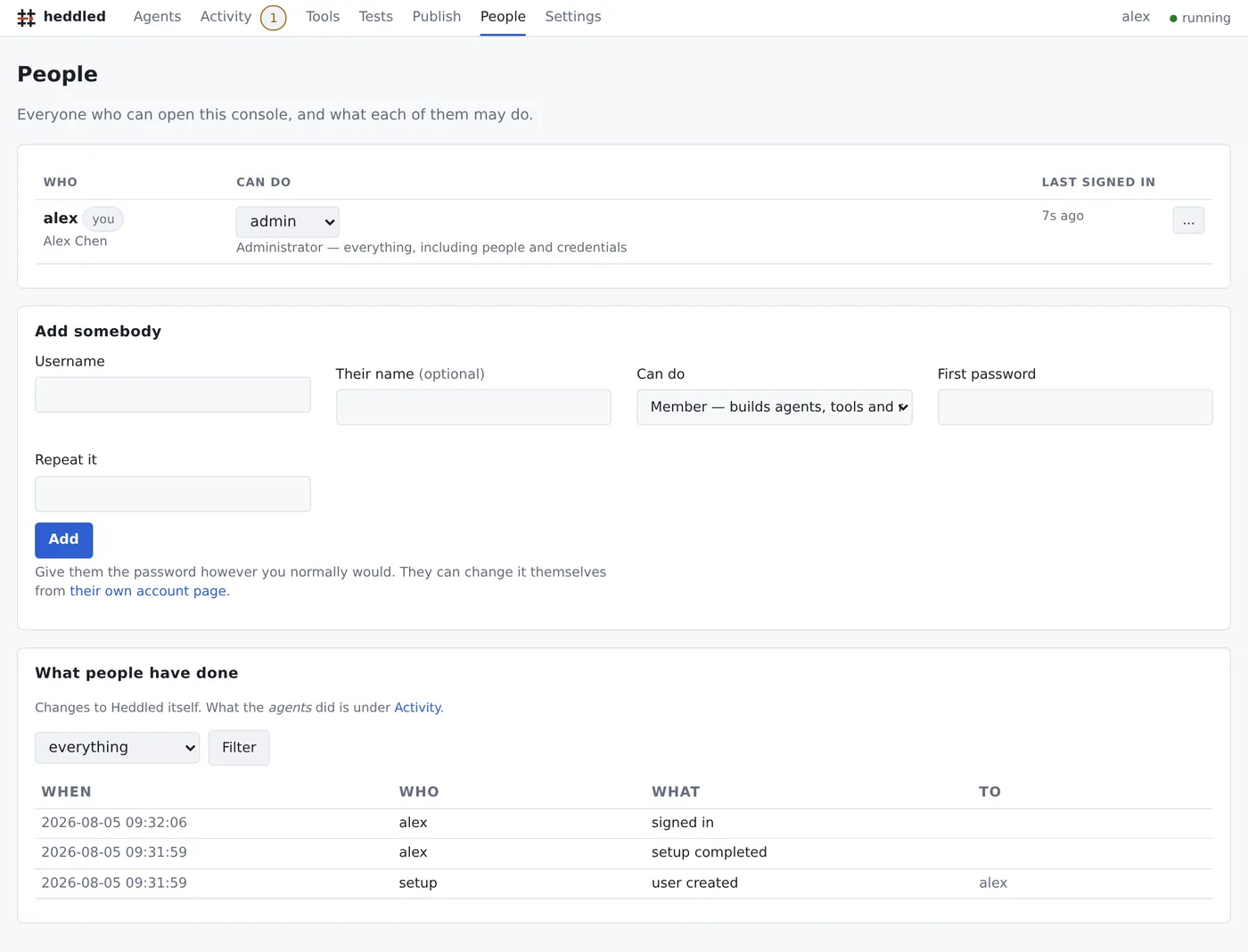The width and height of the screenshot is (1248, 952).
Task: Click the TO column header
Action: [x=989, y=792]
